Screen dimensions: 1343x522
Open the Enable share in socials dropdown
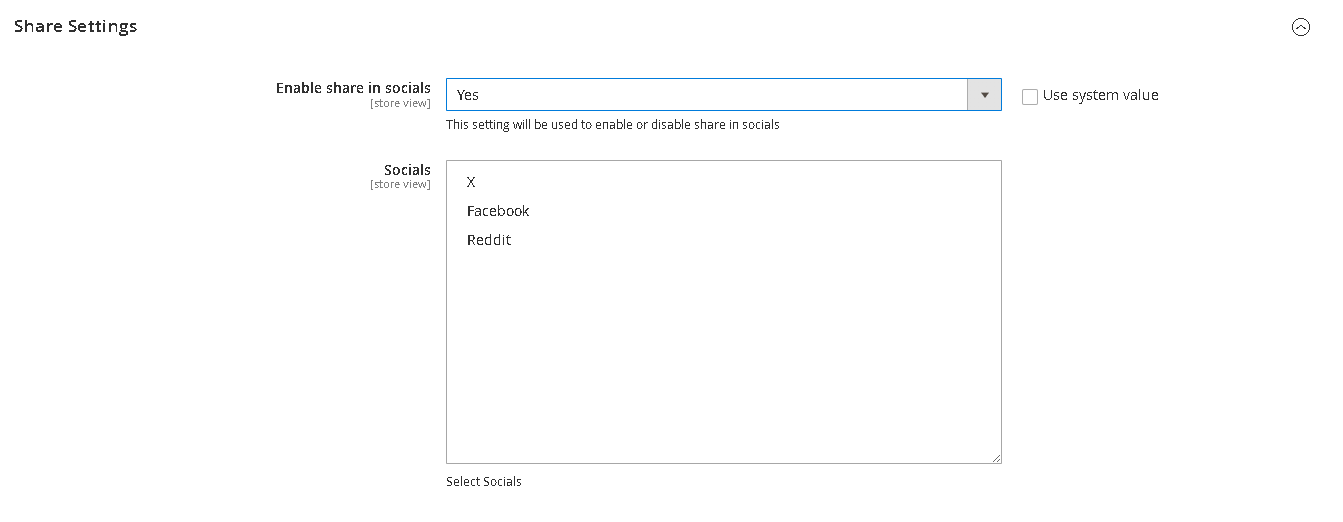click(x=707, y=95)
